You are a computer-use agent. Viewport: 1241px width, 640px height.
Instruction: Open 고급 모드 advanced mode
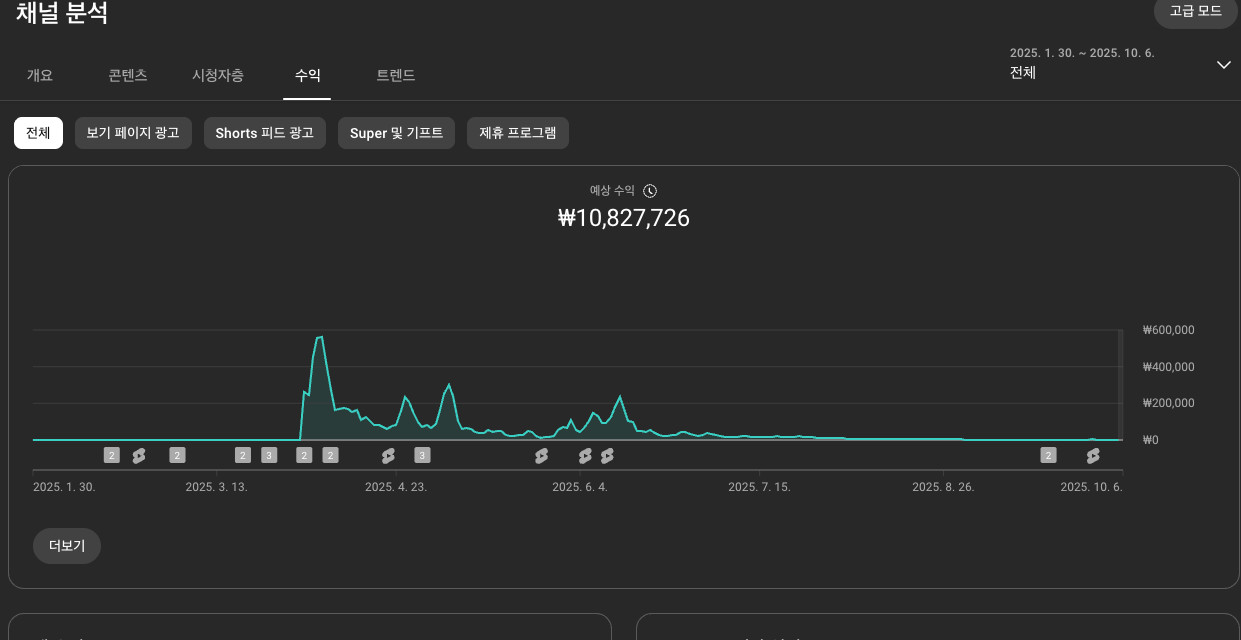click(x=1195, y=11)
